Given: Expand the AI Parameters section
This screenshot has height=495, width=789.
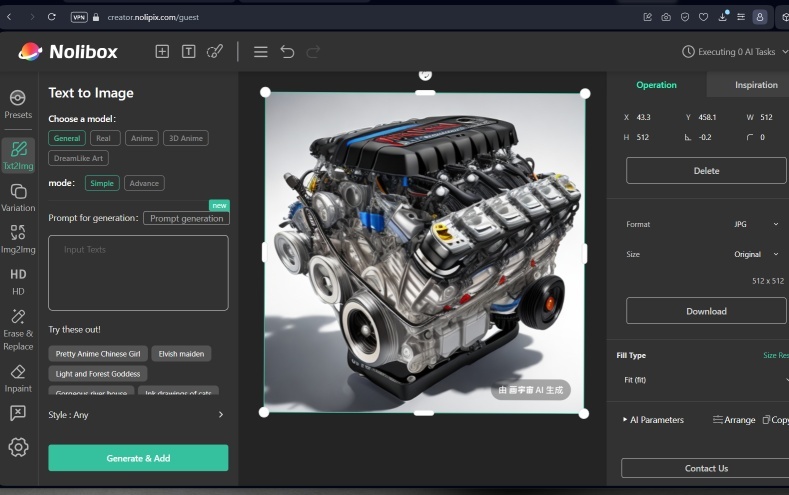Looking at the screenshot, I should pyautogui.click(x=654, y=420).
